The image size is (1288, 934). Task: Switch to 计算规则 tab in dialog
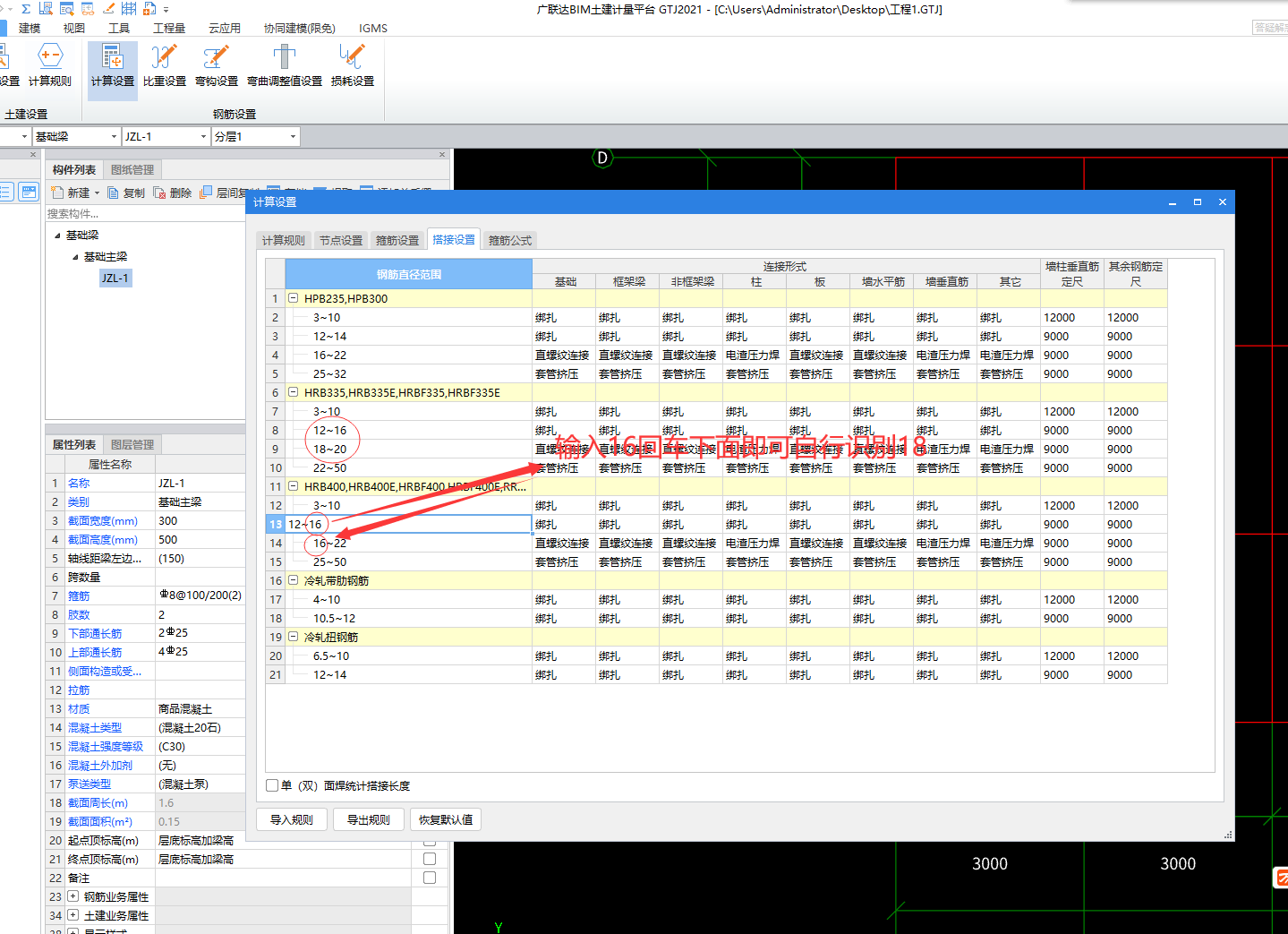(x=284, y=240)
